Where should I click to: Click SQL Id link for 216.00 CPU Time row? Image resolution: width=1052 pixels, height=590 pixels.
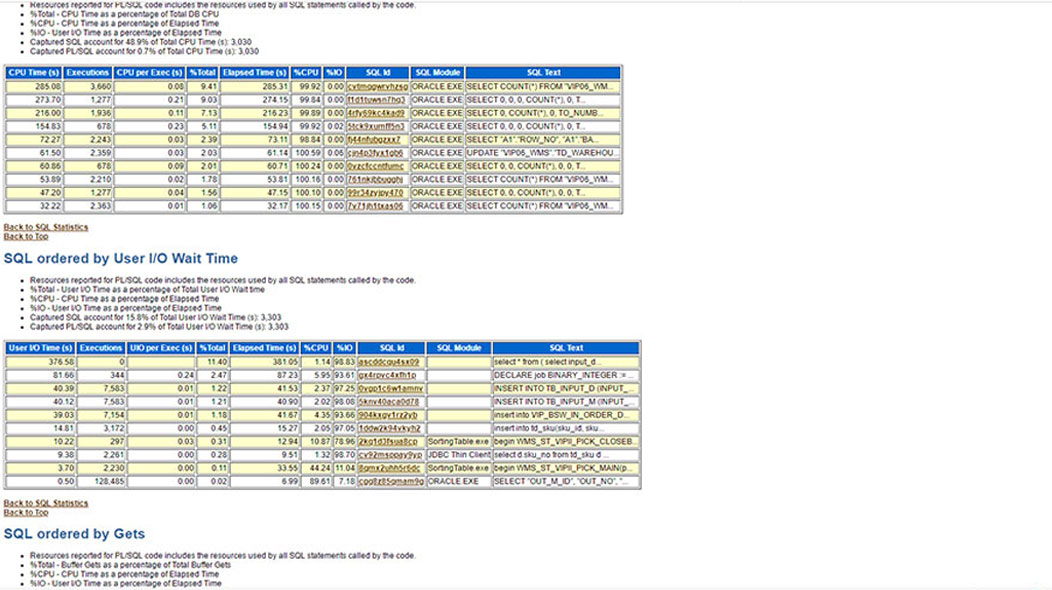pyautogui.click(x=376, y=113)
